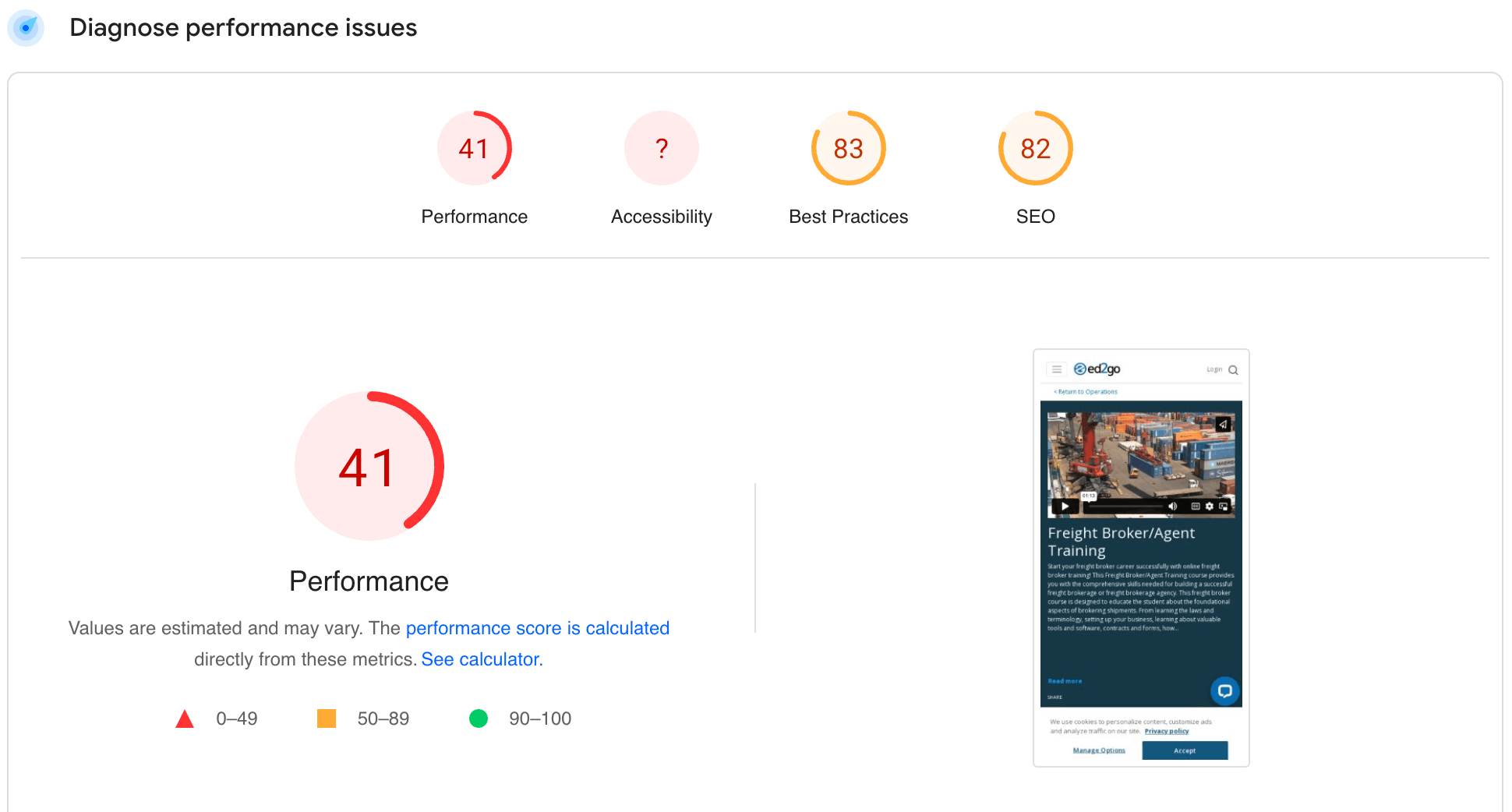Select the settings gear in the video player
Image resolution: width=1512 pixels, height=812 pixels.
1209,507
